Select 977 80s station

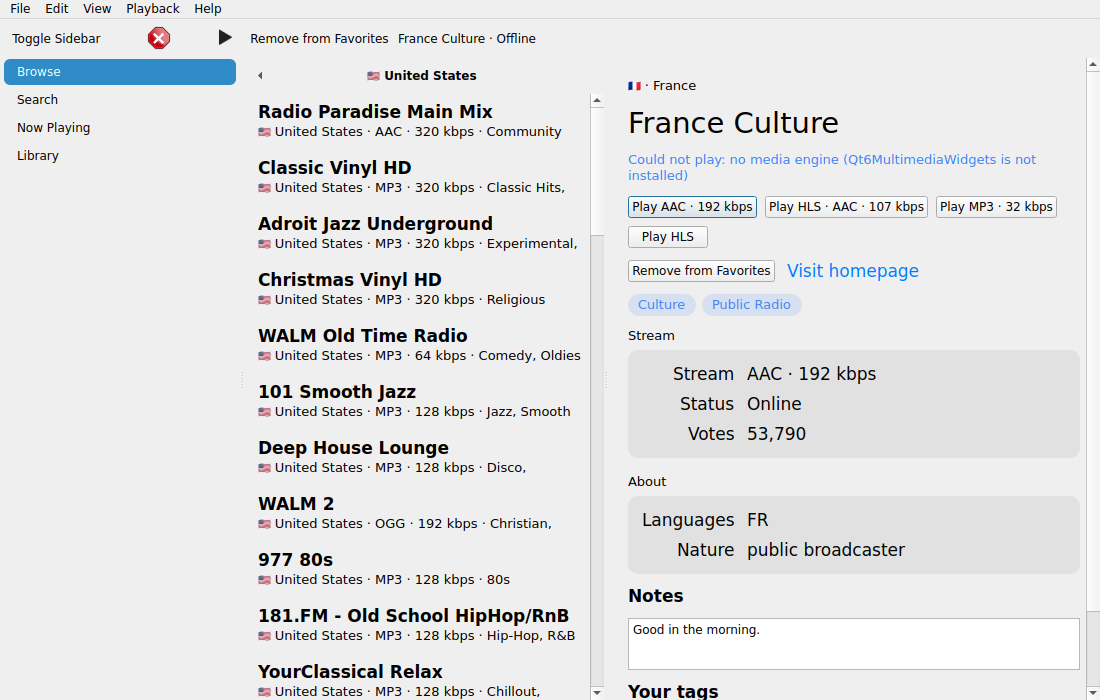pyautogui.click(x=420, y=570)
